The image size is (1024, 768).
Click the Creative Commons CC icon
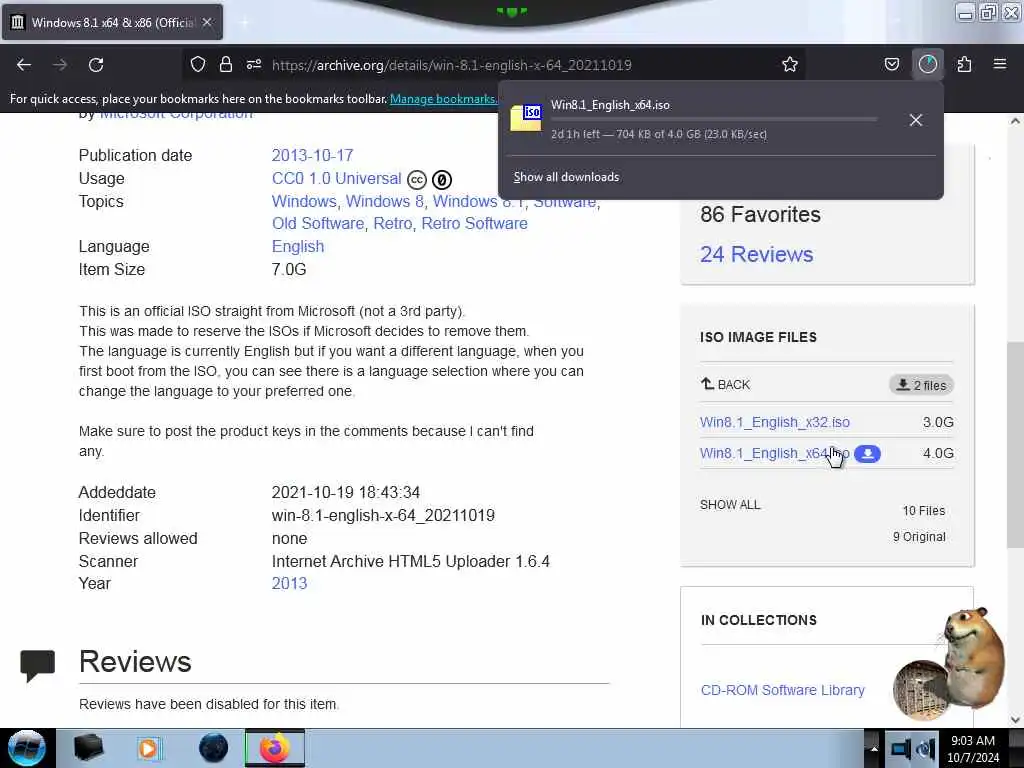click(x=417, y=180)
